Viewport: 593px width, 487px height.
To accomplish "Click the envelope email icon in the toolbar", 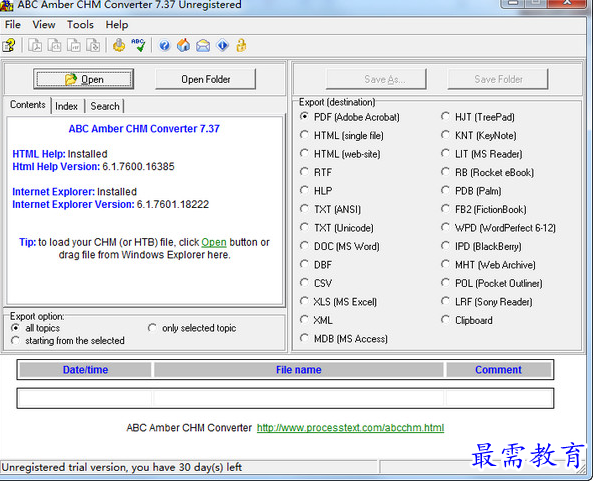I will point(203,46).
